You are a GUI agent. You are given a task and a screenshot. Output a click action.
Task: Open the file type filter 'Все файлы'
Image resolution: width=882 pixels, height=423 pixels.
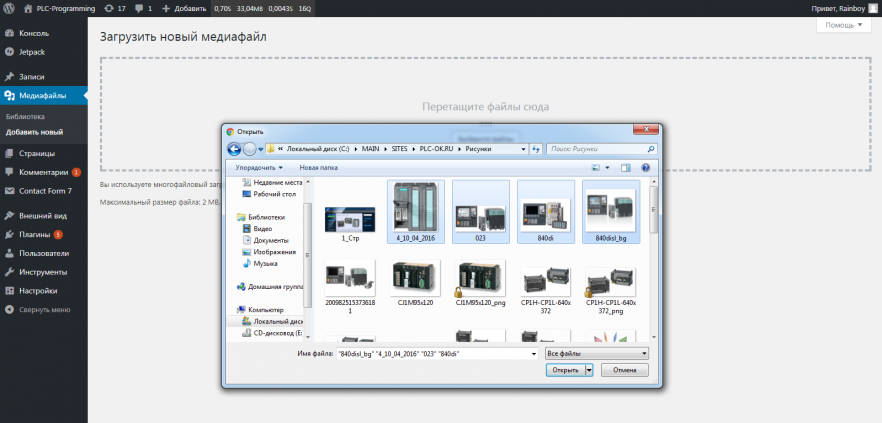[x=597, y=353]
